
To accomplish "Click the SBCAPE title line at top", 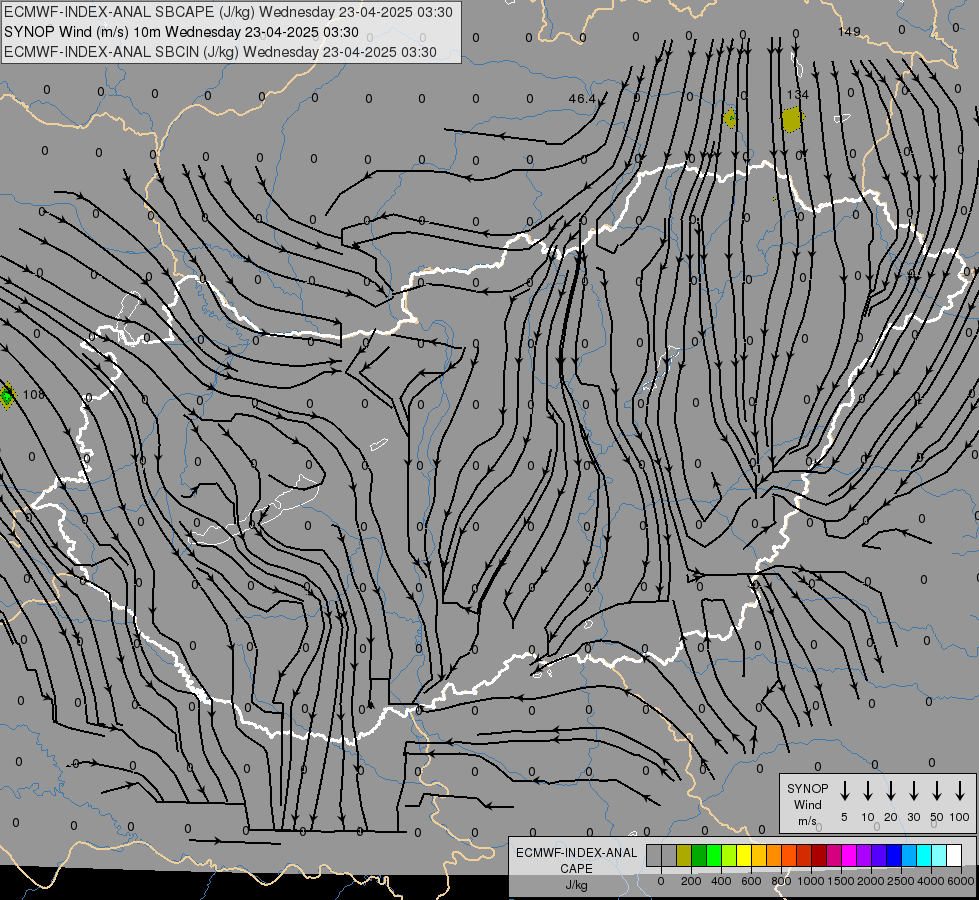I will click(x=228, y=12).
